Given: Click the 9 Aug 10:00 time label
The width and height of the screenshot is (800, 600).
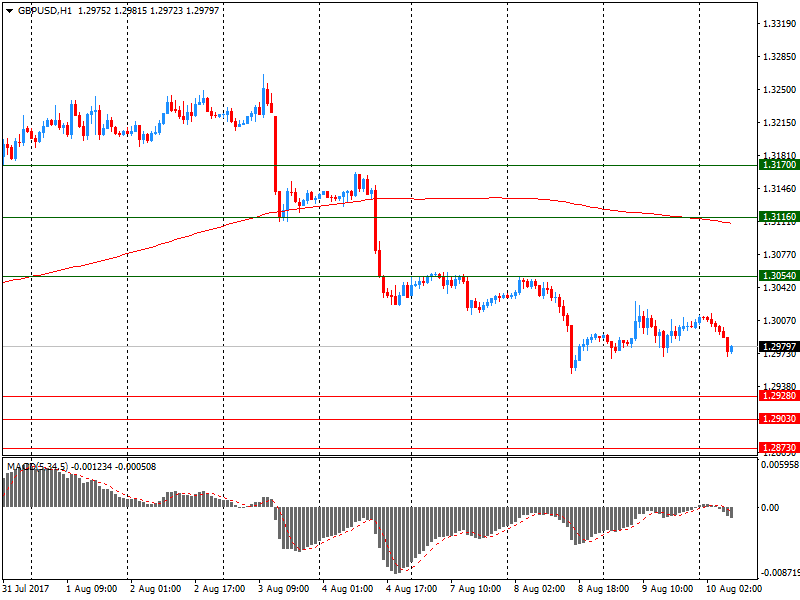Looking at the screenshot, I should click(x=667, y=589).
